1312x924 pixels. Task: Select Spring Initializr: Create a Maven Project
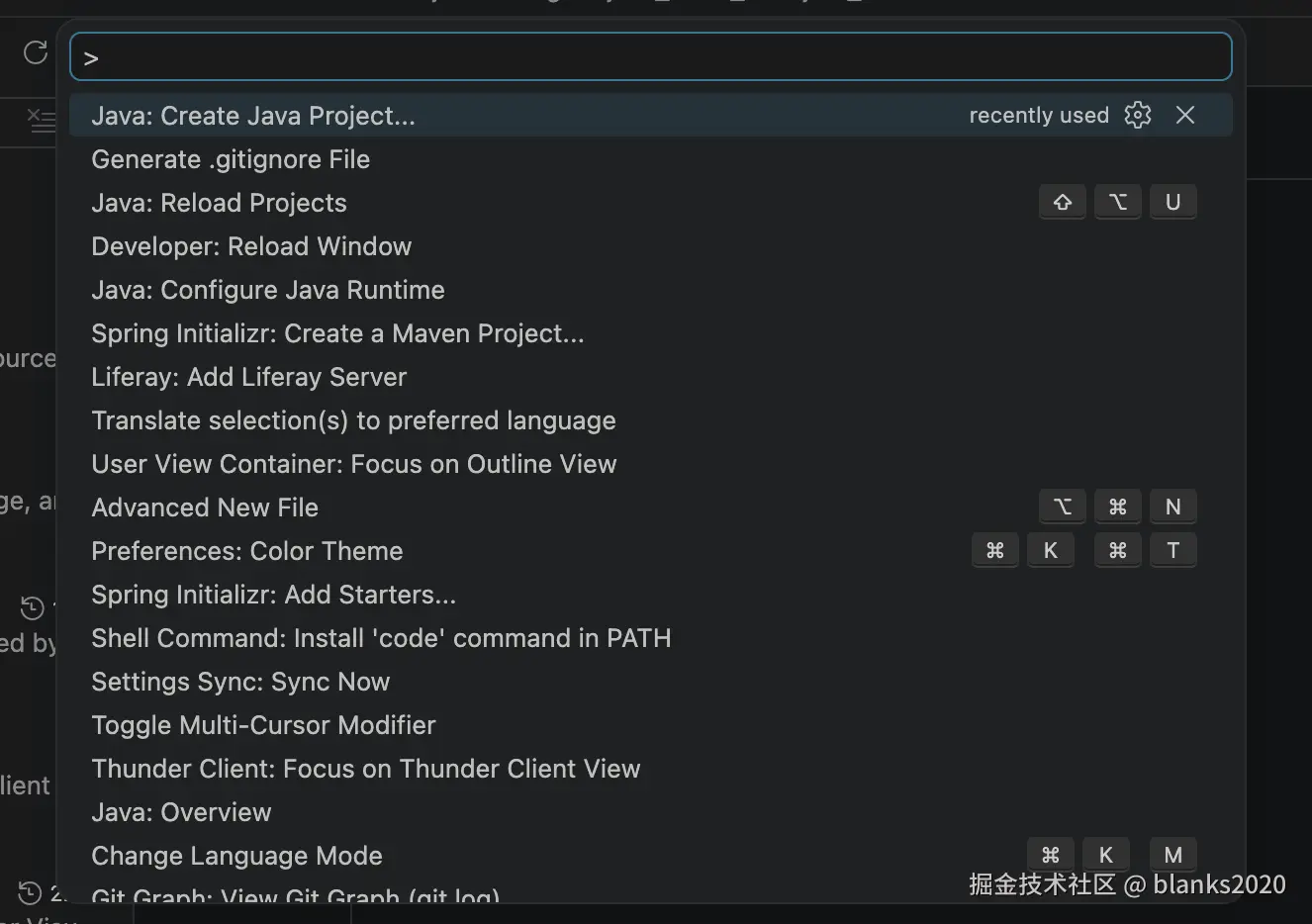(x=337, y=333)
